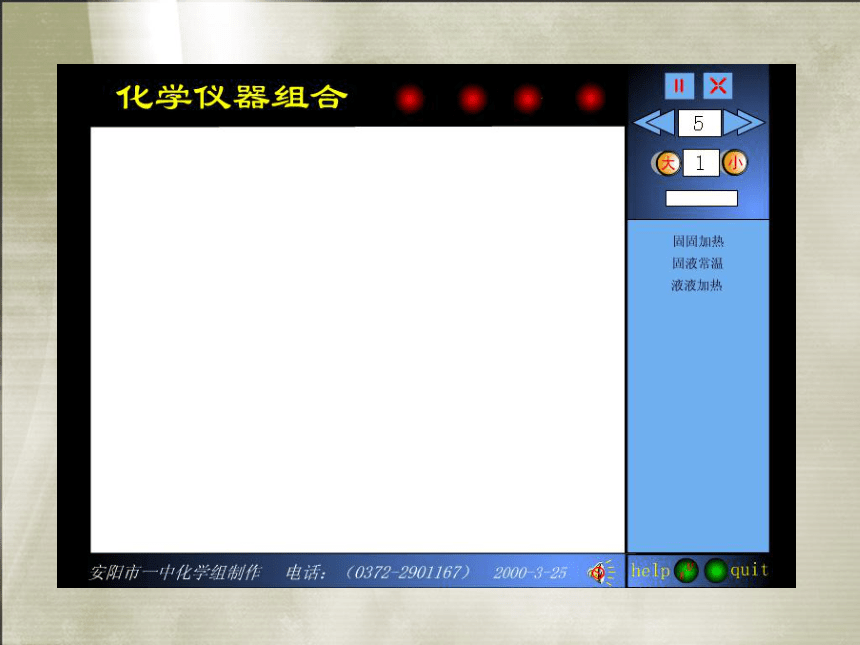Click 安阳市一中化学组制作 credit text

tap(175, 573)
